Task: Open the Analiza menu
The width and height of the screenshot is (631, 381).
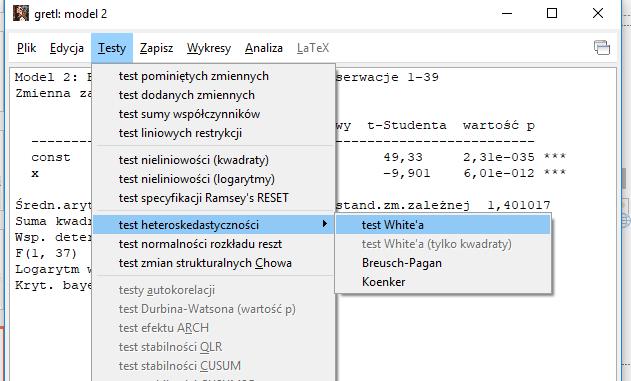Action: click(x=264, y=48)
